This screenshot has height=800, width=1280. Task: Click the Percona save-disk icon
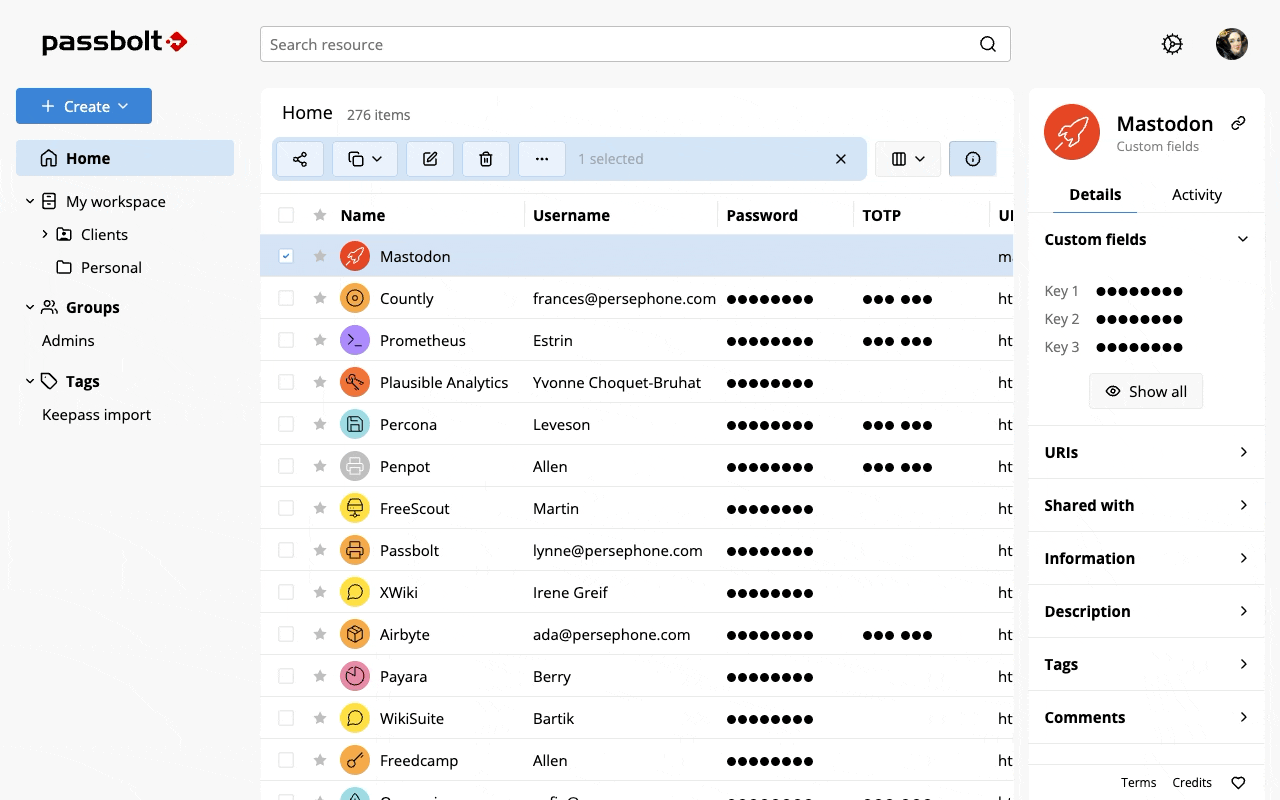click(355, 424)
